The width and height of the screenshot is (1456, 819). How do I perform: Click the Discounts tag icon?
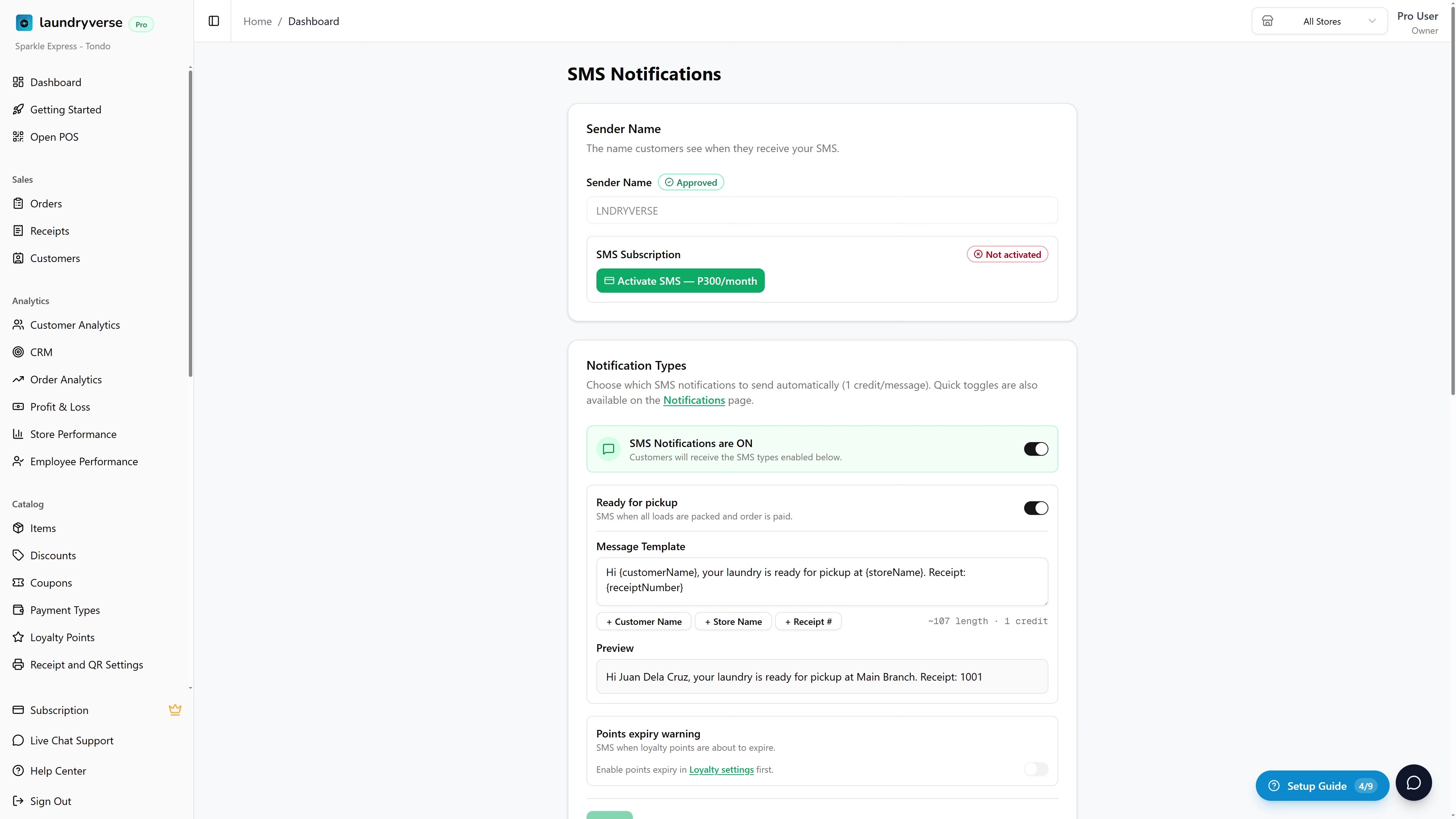click(18, 555)
